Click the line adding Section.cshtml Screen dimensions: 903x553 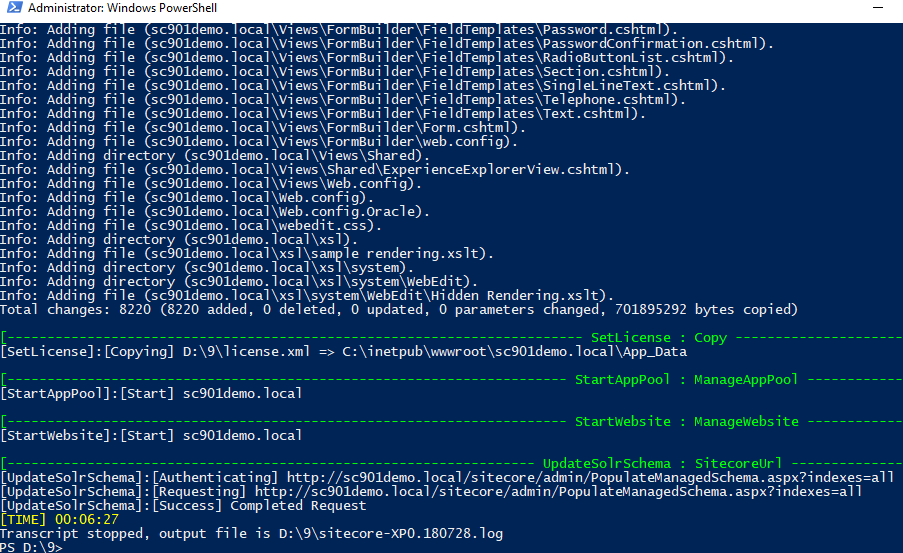(x=335, y=71)
